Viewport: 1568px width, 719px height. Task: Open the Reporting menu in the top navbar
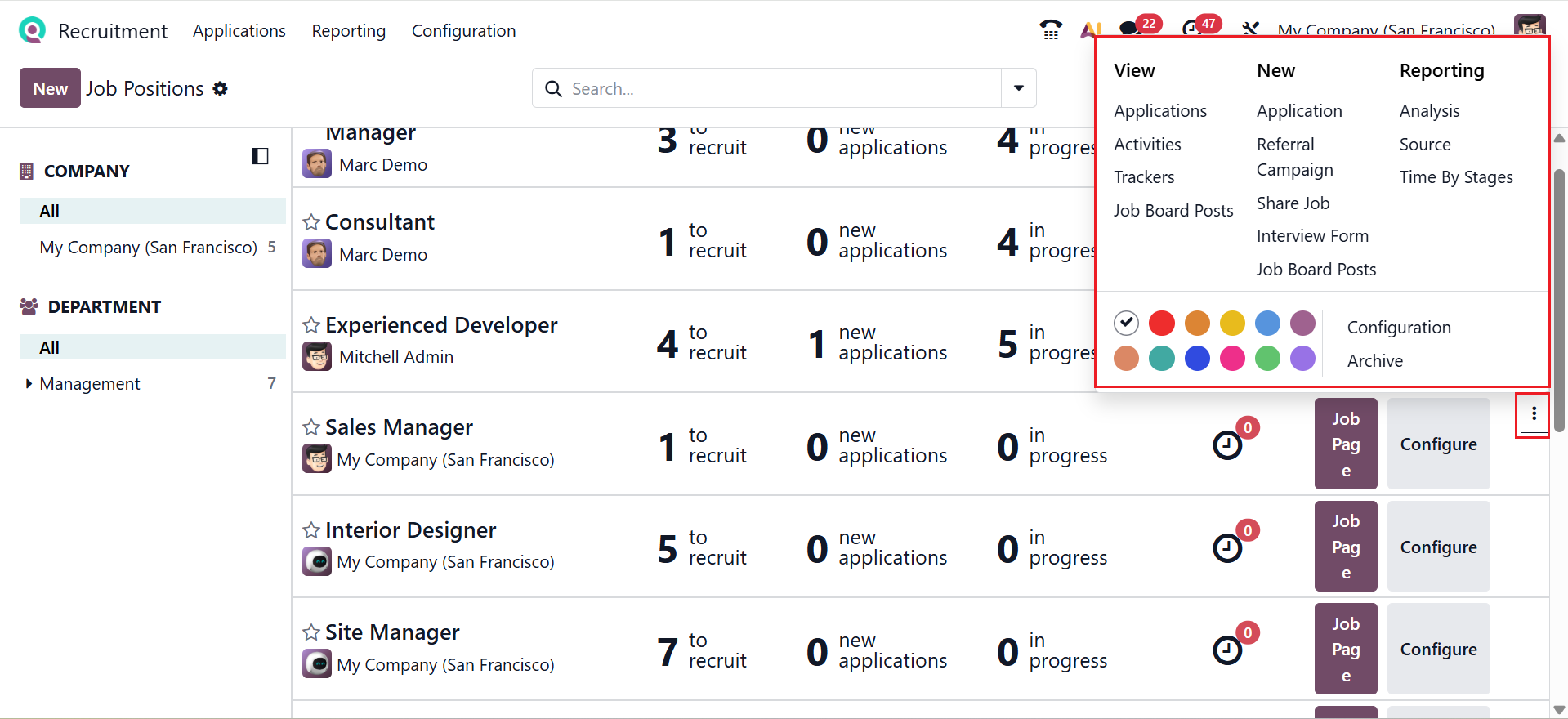348,31
